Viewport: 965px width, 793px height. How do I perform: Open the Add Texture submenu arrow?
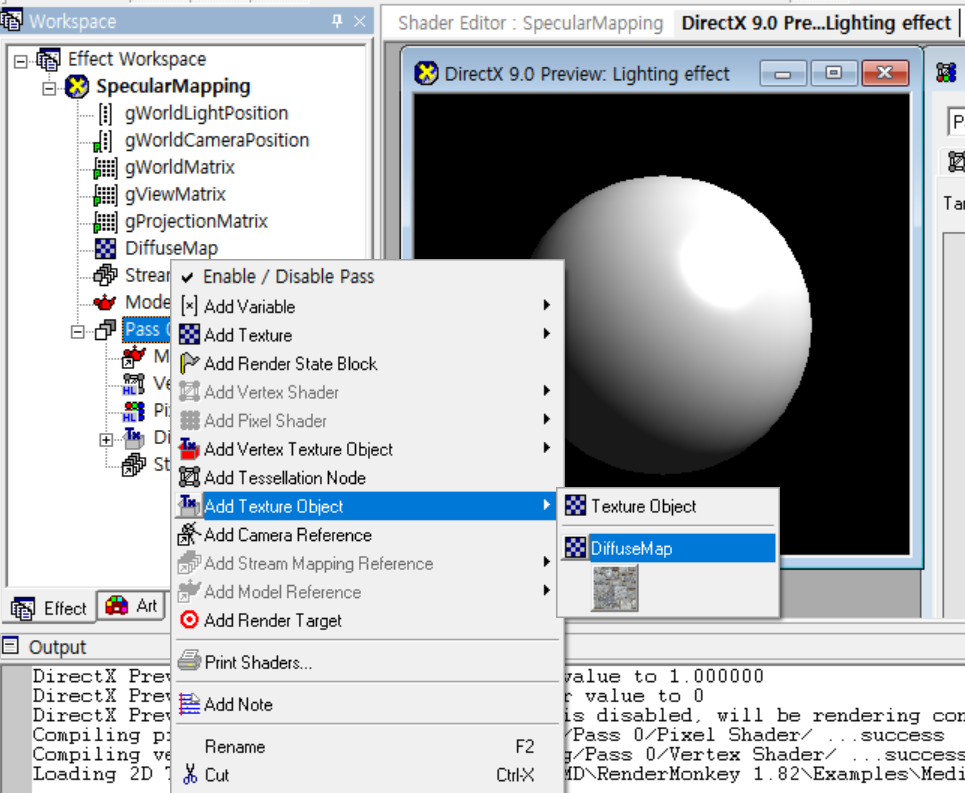tap(547, 334)
